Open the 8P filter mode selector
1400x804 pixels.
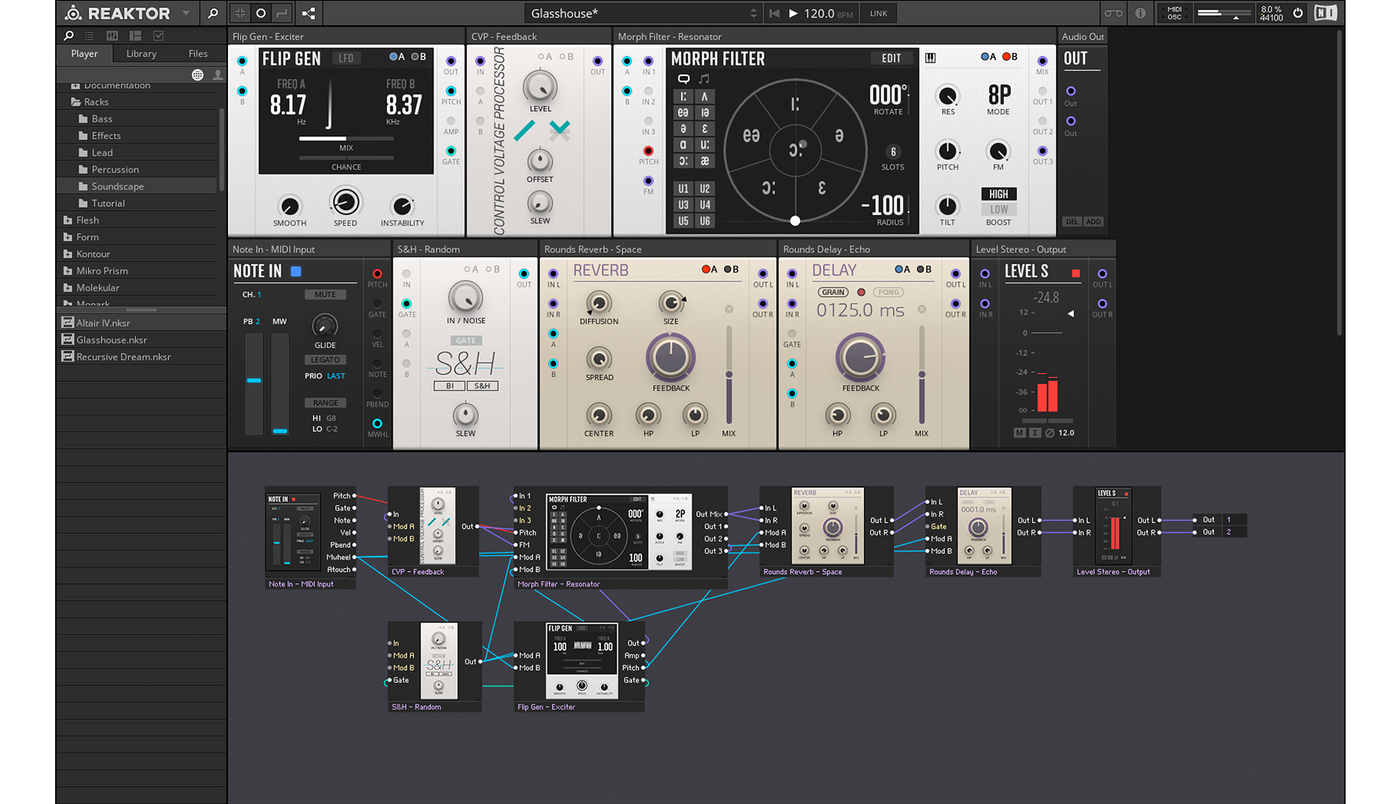point(999,95)
